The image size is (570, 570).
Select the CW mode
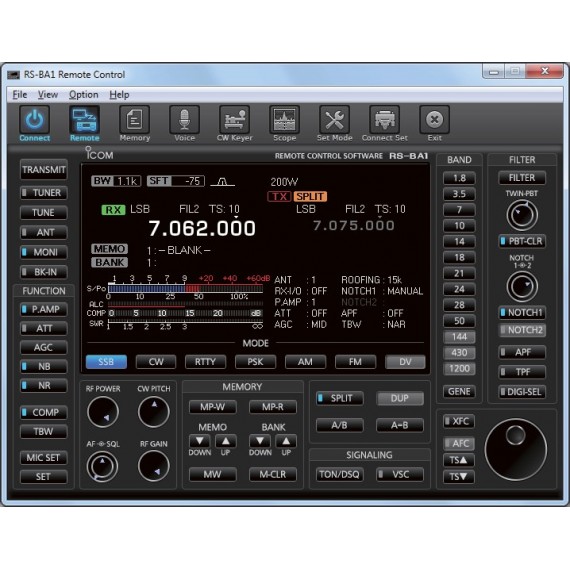pyautogui.click(x=156, y=362)
